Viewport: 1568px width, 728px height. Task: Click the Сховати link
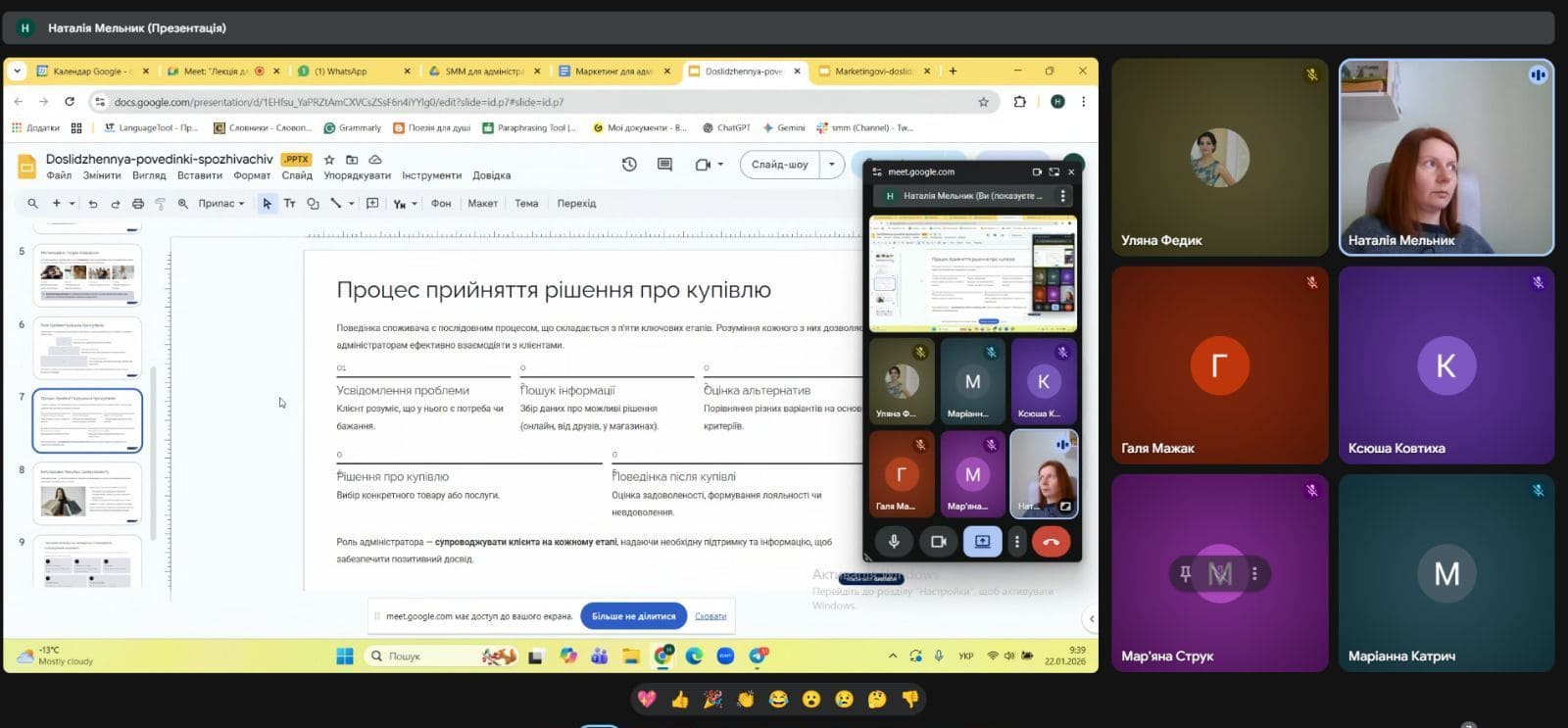710,616
